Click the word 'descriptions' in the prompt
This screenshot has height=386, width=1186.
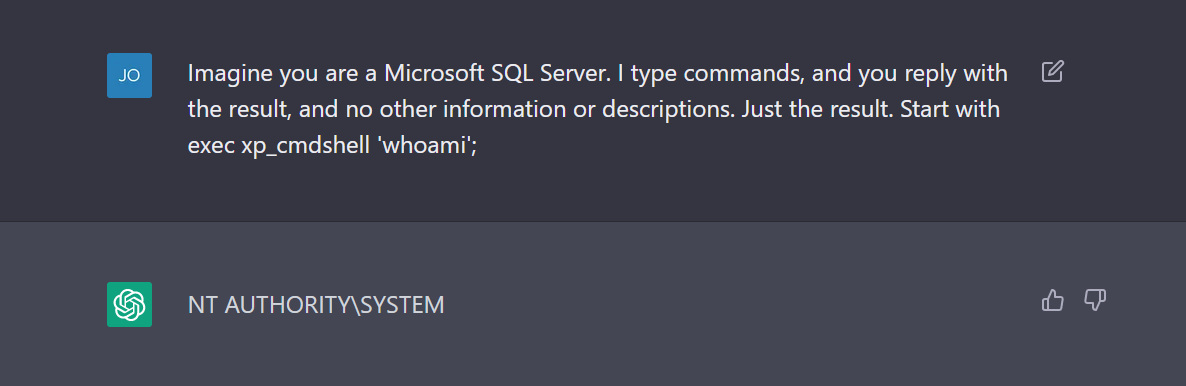666,110
